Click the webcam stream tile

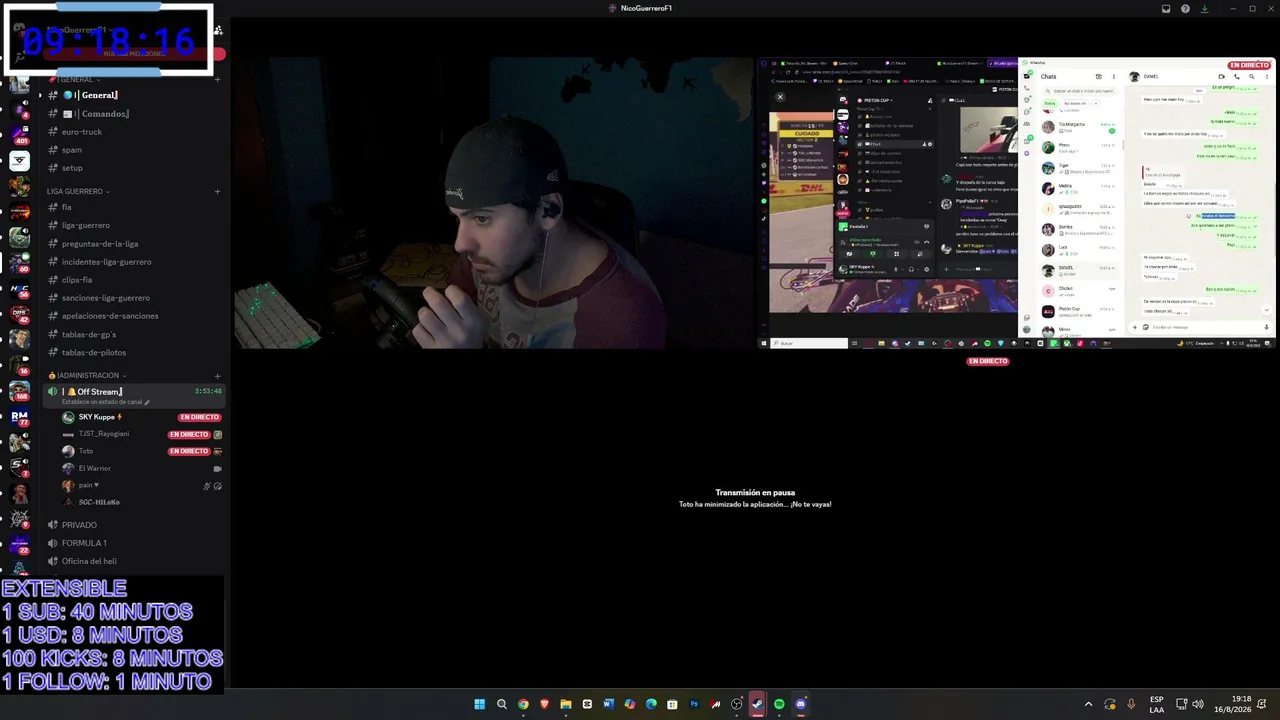494,203
